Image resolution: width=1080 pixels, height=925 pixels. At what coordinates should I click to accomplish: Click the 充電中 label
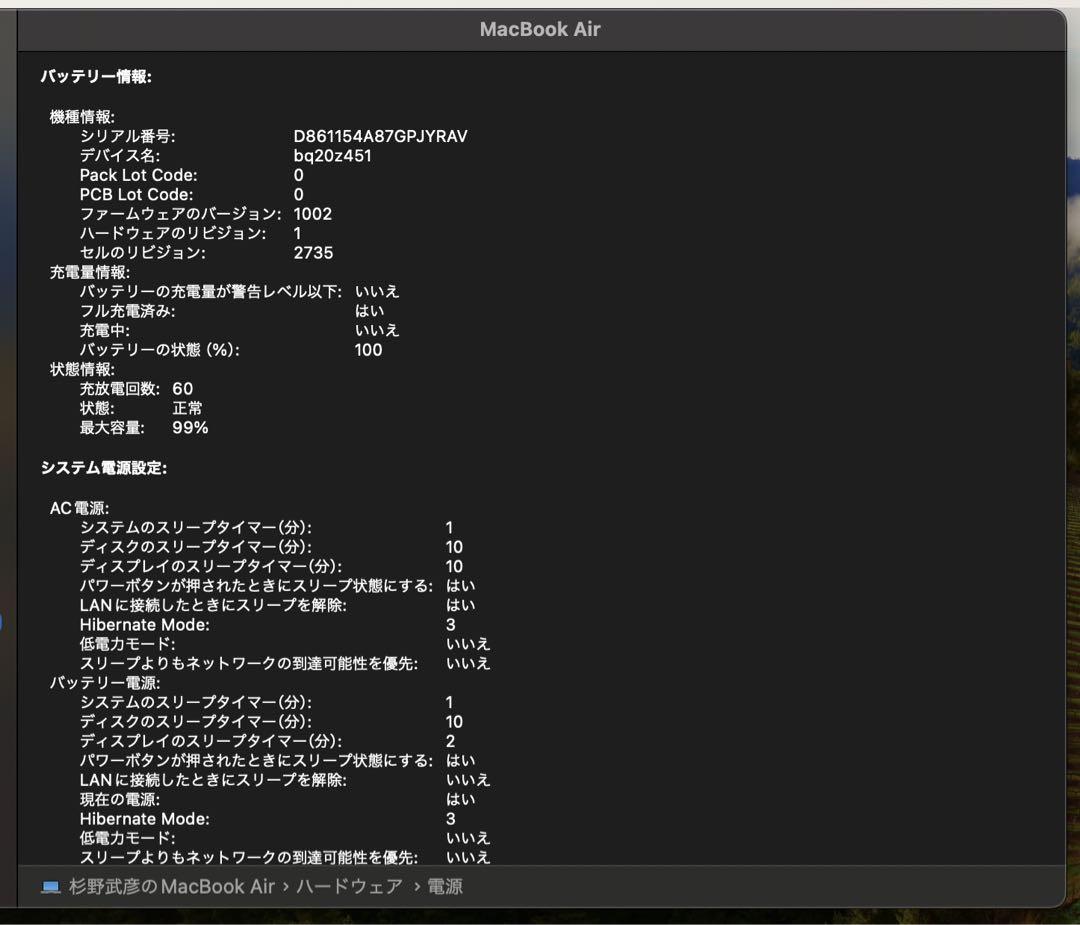tap(105, 331)
